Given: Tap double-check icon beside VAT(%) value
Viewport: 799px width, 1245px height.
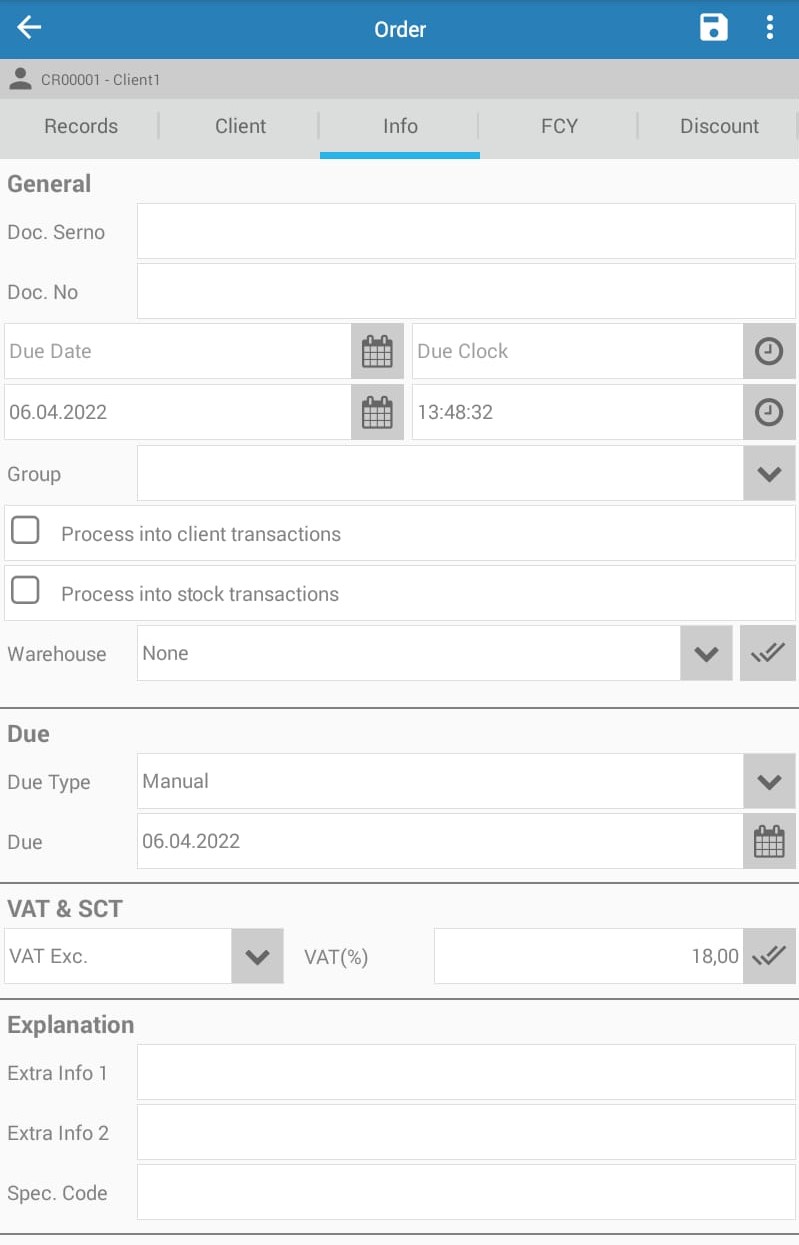Looking at the screenshot, I should pos(769,956).
